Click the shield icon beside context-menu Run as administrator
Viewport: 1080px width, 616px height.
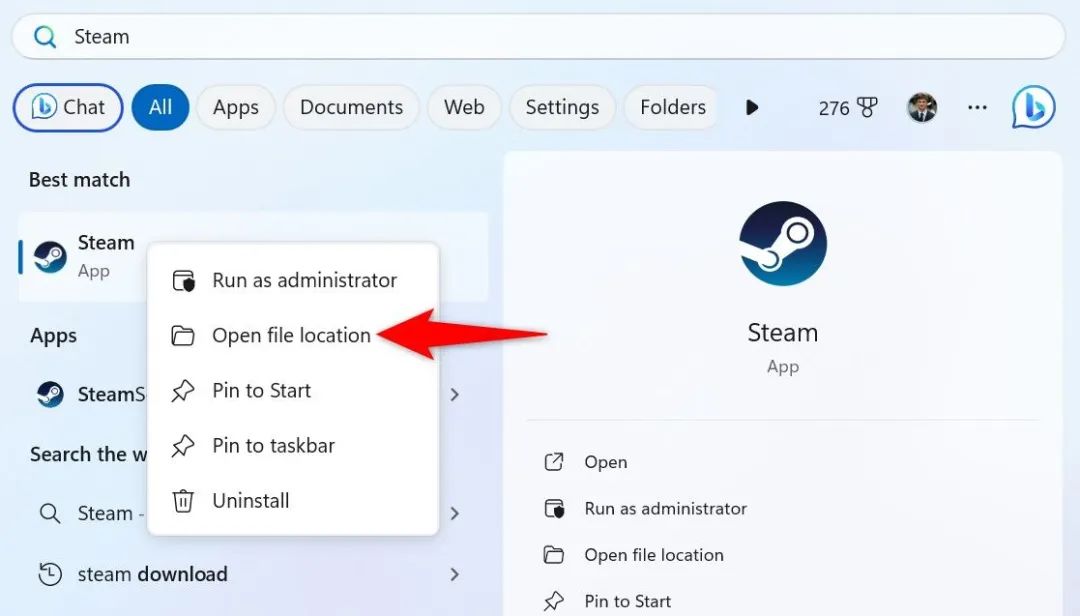coord(183,280)
